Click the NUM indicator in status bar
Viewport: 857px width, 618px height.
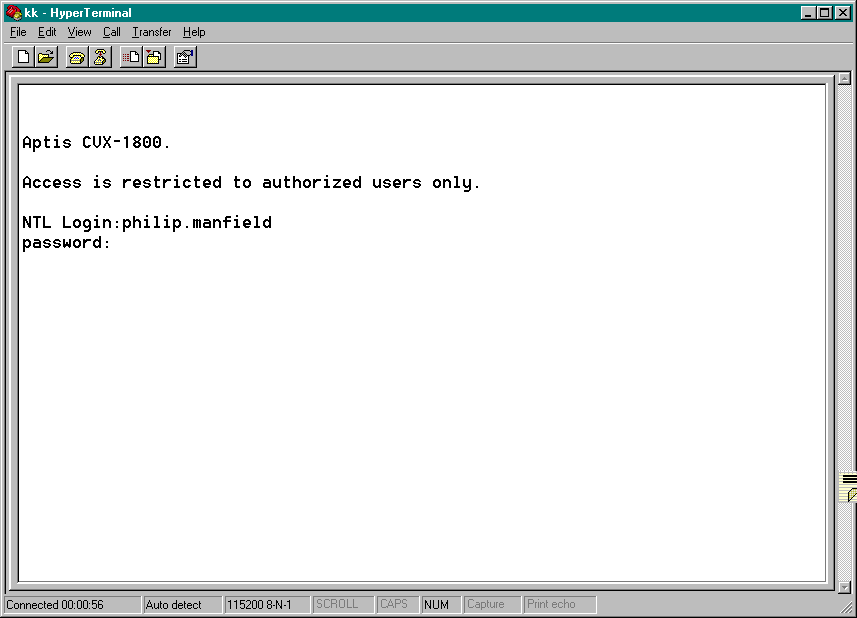tap(441, 604)
